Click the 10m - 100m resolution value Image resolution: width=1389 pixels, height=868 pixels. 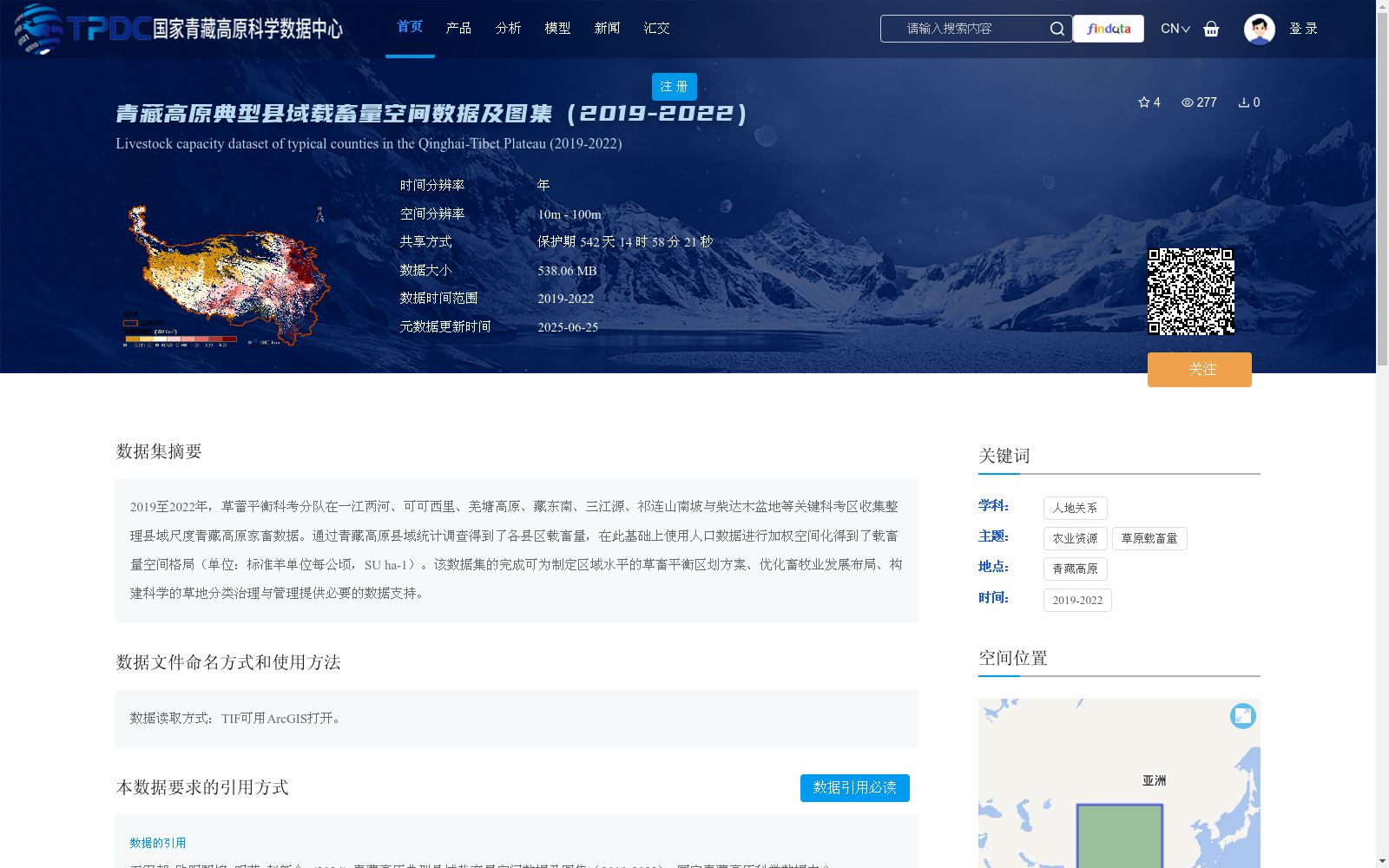(569, 214)
